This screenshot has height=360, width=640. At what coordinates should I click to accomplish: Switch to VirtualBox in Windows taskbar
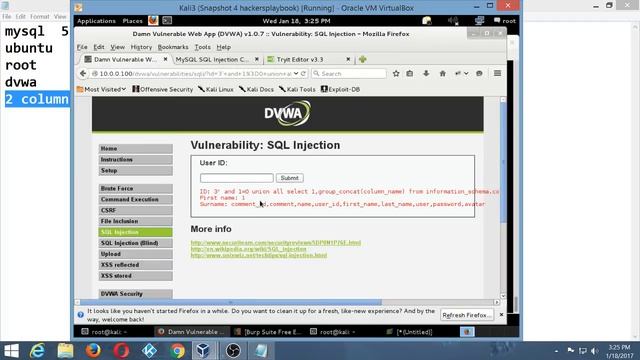[203, 351]
